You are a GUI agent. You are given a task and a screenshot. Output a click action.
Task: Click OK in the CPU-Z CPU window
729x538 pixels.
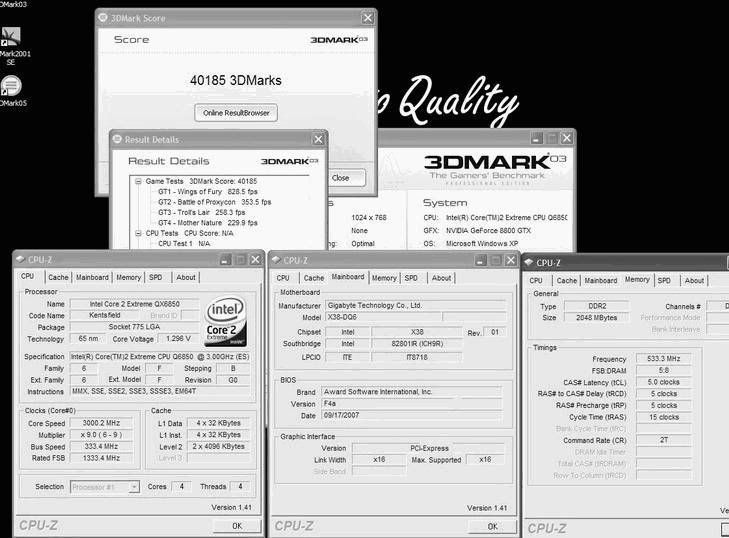(x=237, y=526)
